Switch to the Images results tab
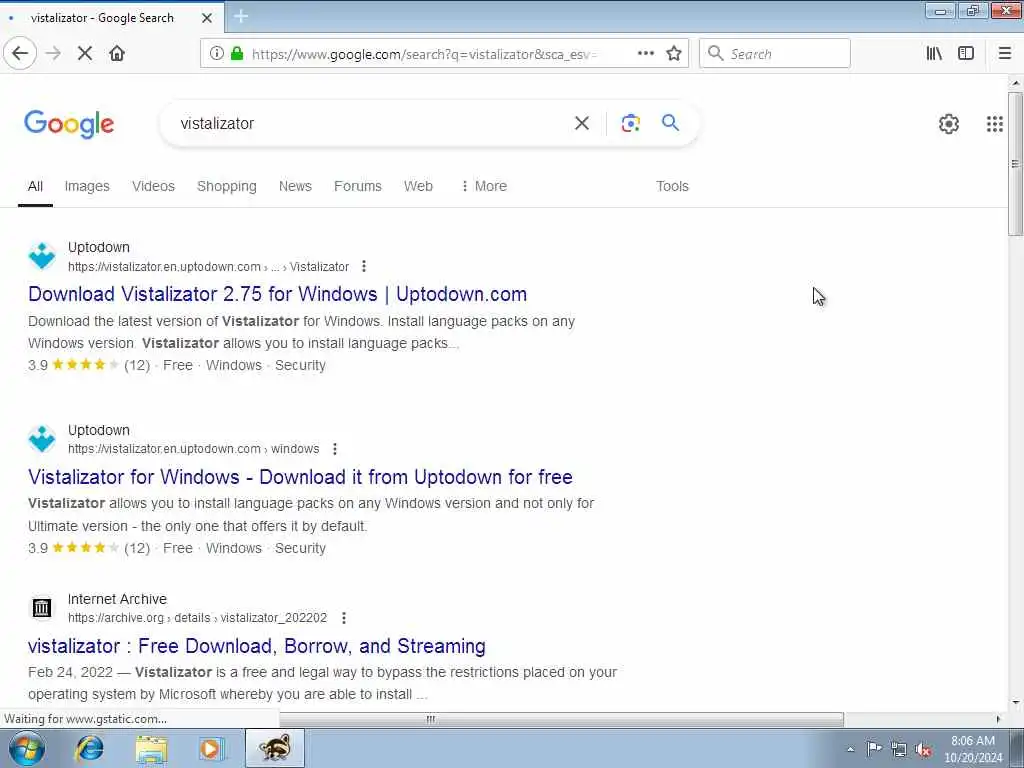This screenshot has height=768, width=1024. pos(87,186)
